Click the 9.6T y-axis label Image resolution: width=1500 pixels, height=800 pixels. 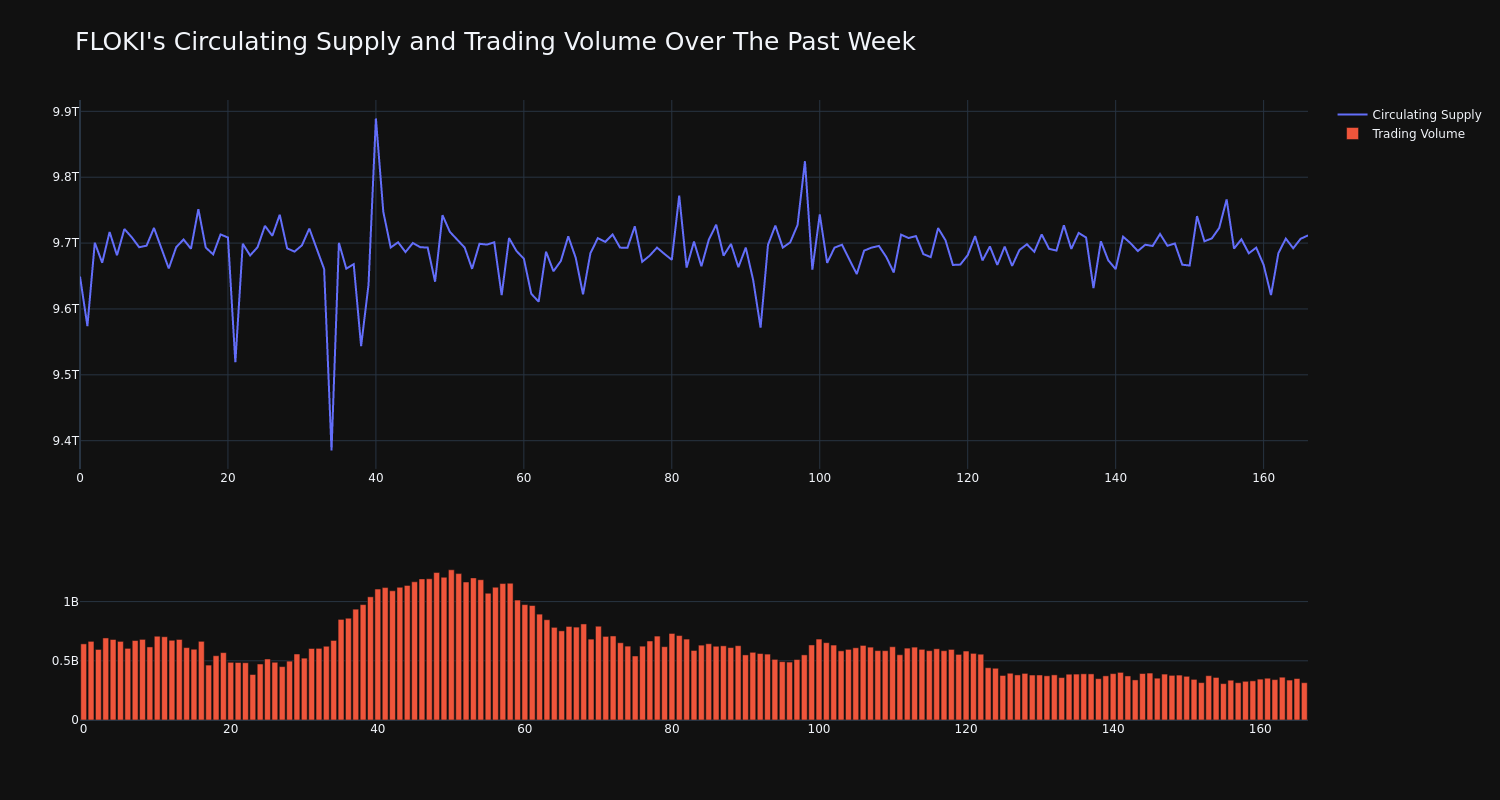tap(65, 309)
